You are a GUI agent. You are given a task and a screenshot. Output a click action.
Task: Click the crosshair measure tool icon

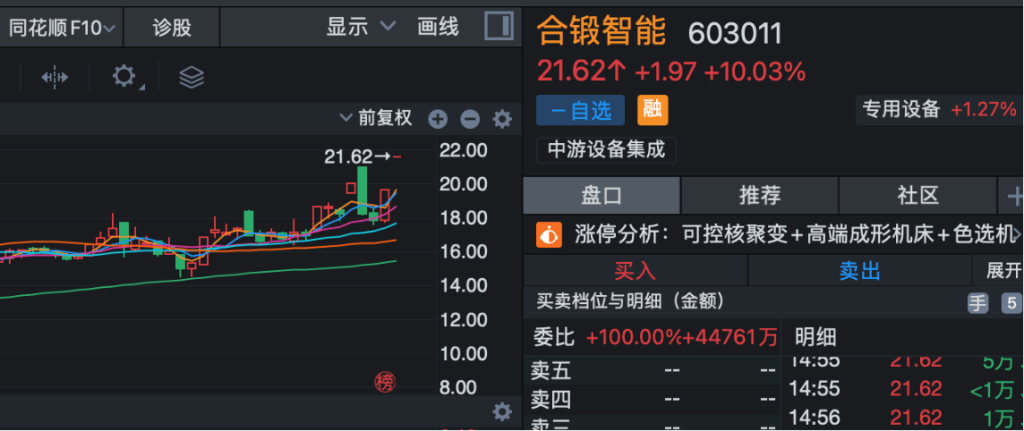point(54,77)
